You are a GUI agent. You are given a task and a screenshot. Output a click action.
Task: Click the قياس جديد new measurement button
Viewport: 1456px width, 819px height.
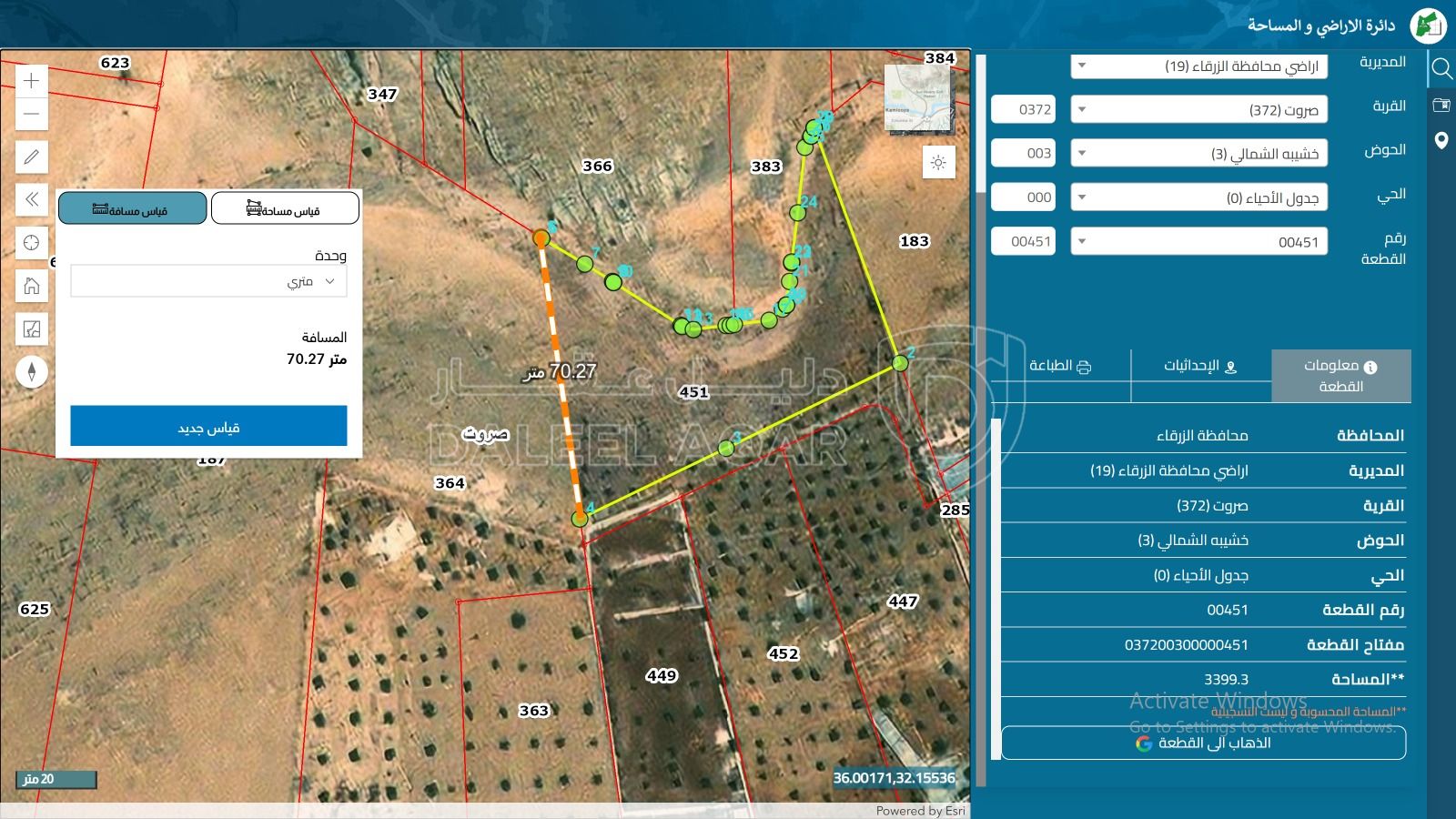(208, 427)
